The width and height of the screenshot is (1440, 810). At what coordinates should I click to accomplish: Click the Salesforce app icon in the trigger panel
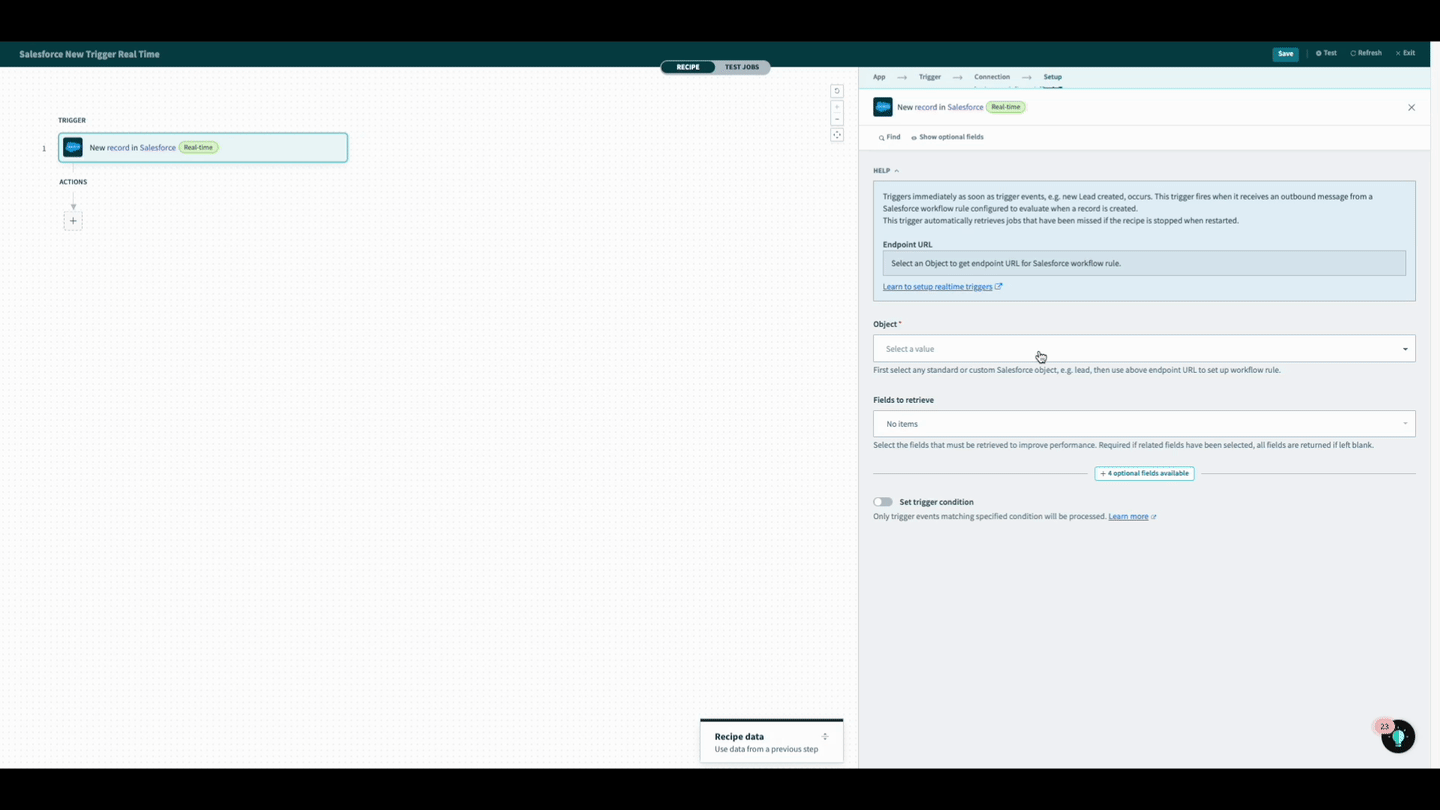coord(883,106)
